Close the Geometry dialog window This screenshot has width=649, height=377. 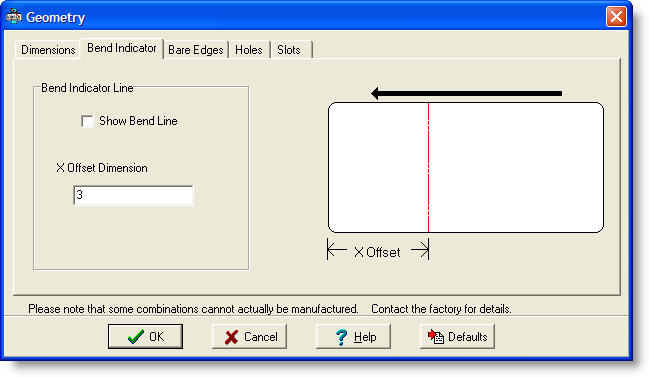(x=616, y=17)
